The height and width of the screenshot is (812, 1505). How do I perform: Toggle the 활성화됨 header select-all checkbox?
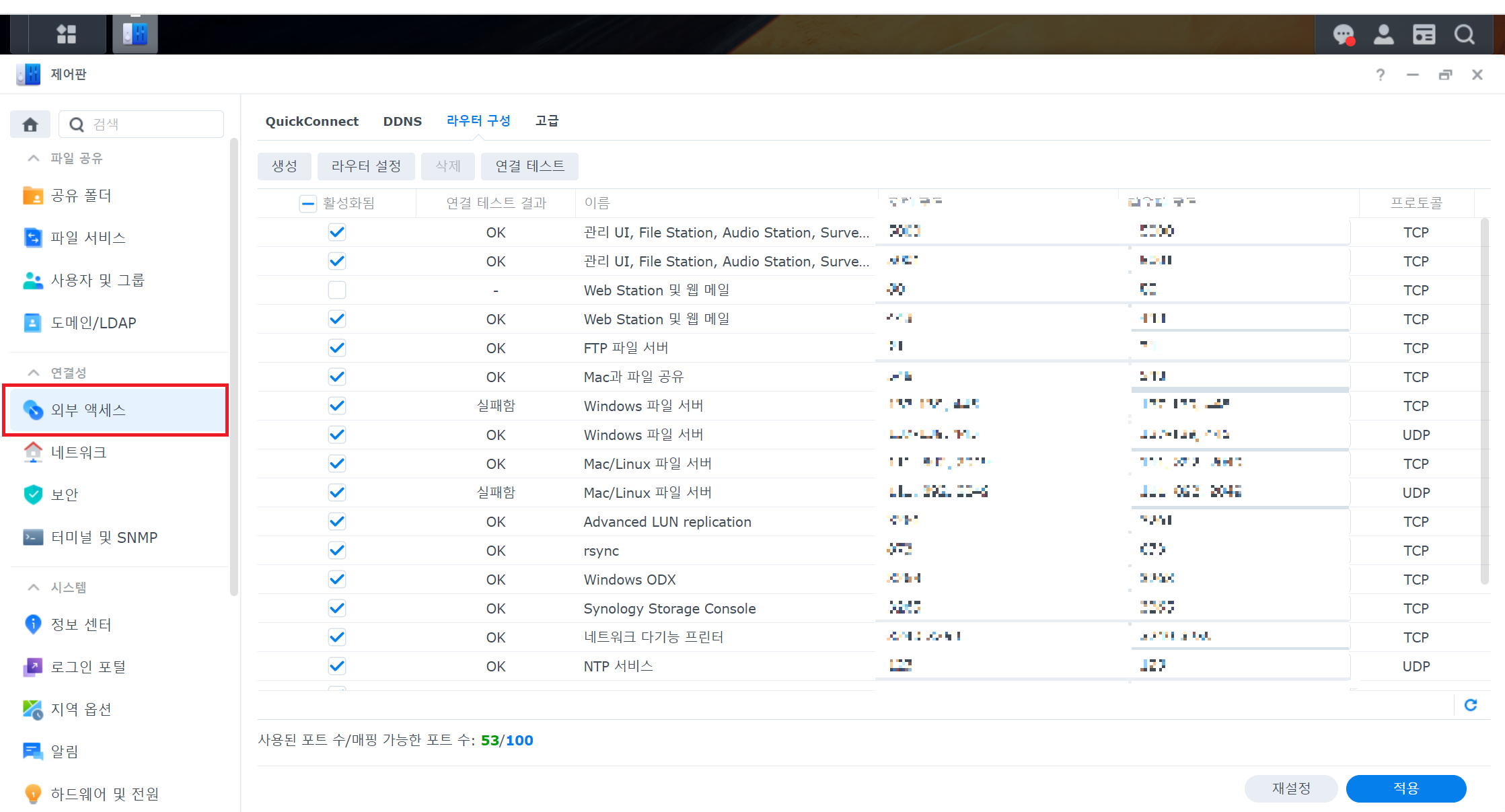click(x=307, y=203)
